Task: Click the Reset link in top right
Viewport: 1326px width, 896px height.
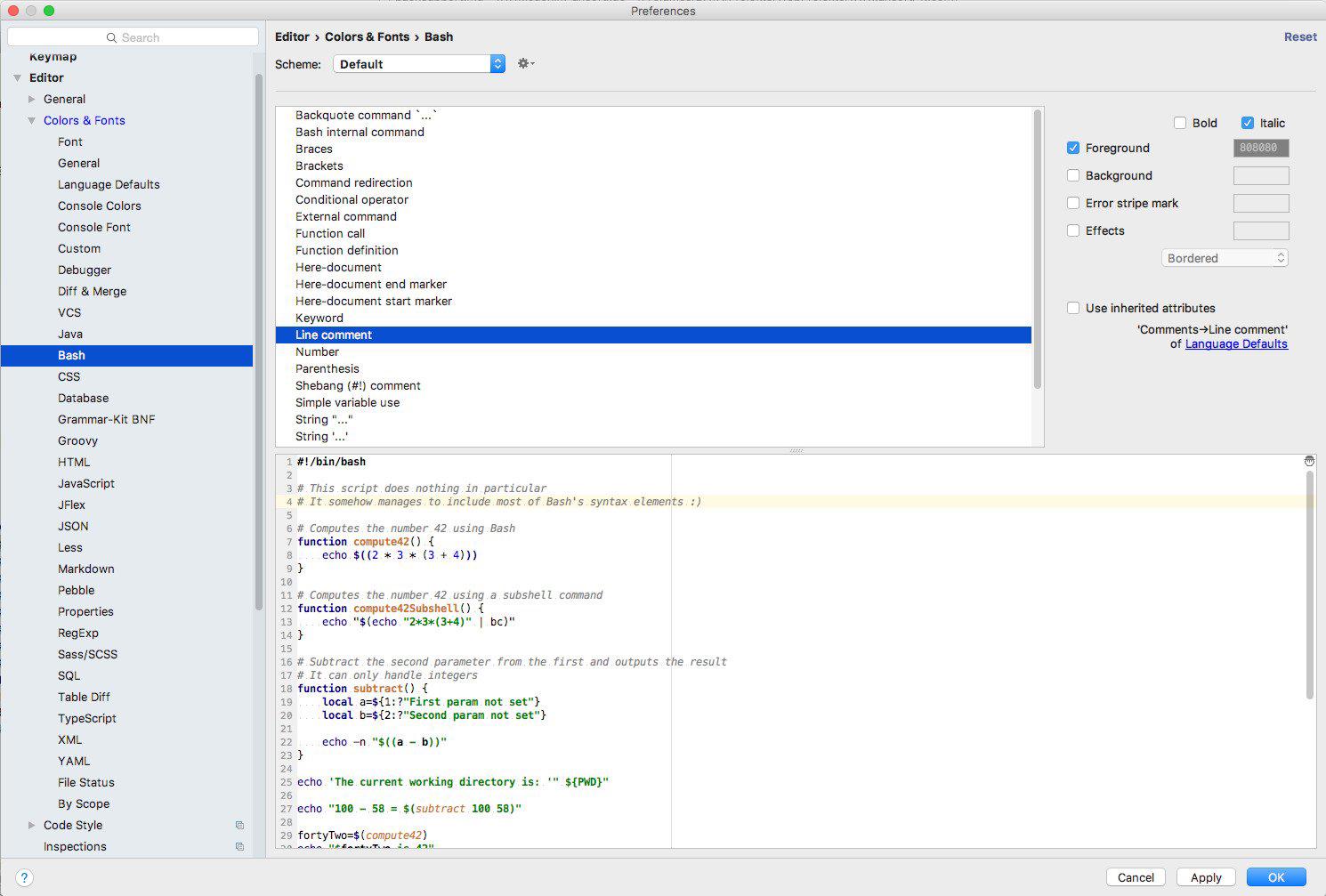Action: click(x=1299, y=36)
